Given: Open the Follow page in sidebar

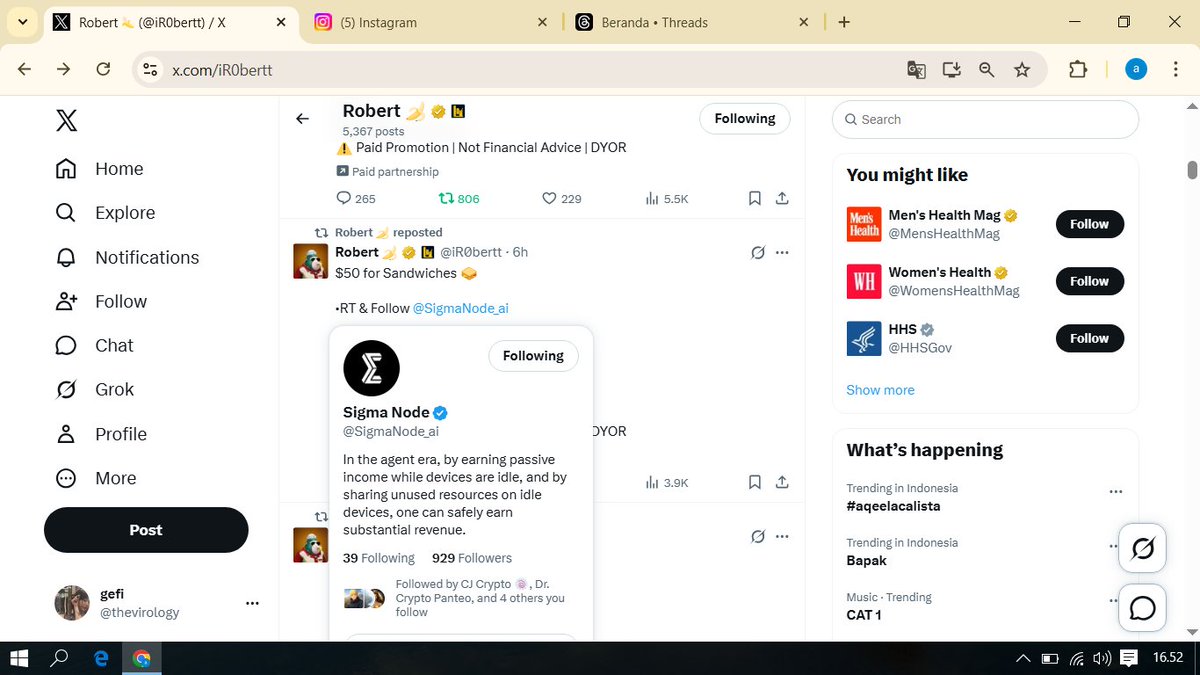Looking at the screenshot, I should point(102,301).
